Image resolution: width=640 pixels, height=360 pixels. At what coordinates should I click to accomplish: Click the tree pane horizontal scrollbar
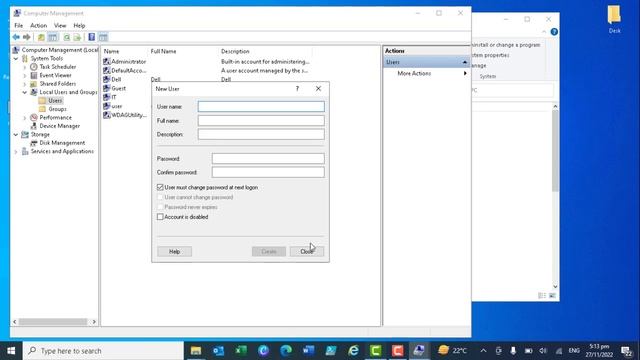click(54, 322)
